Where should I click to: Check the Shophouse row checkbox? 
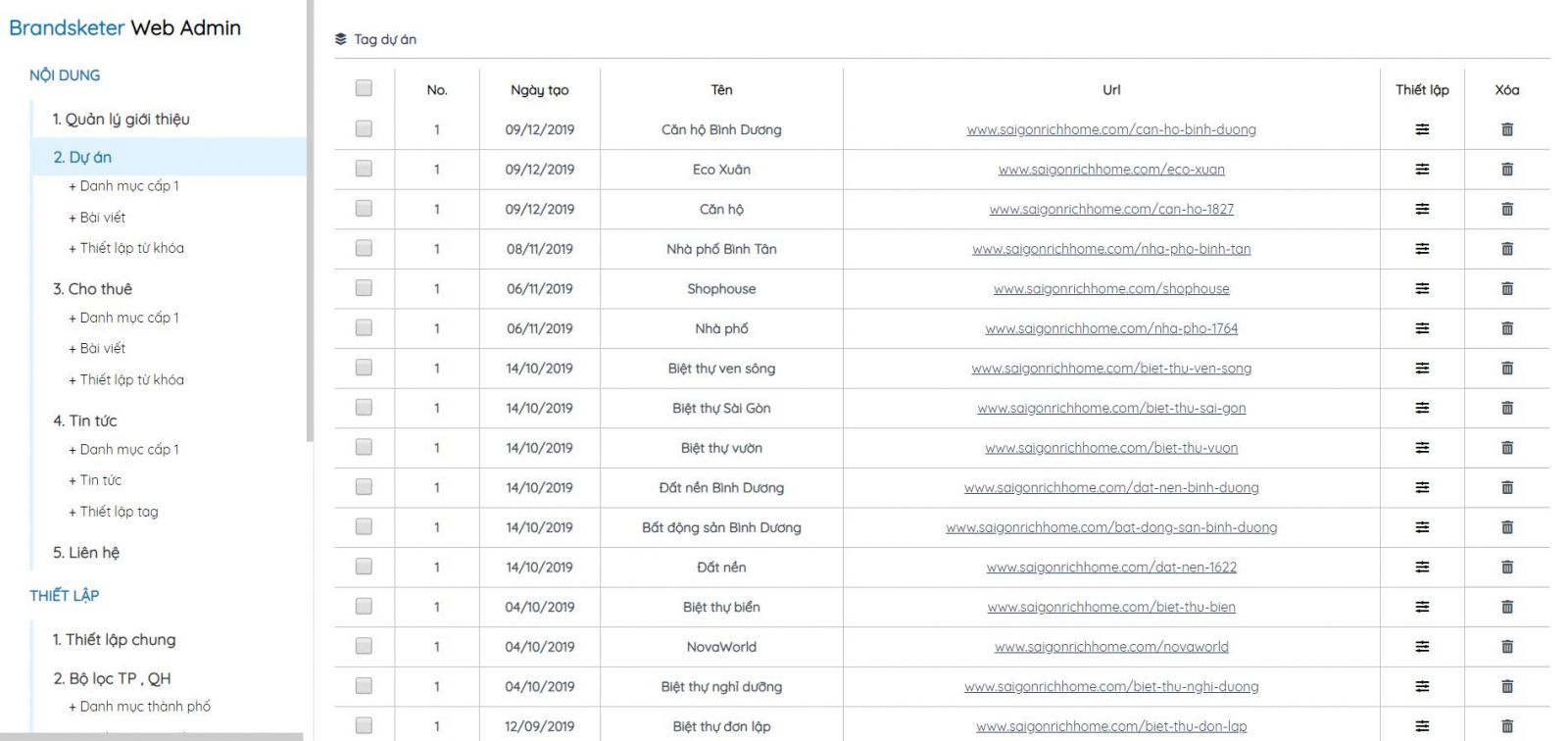click(x=364, y=288)
